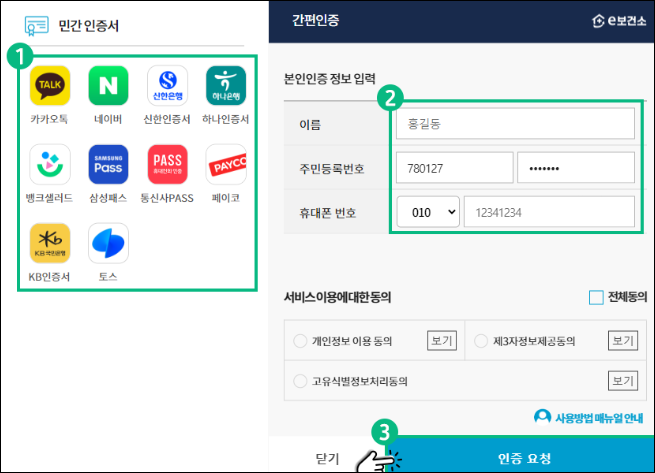Click the 간편인증 header title
The image size is (655, 473).
coord(316,20)
